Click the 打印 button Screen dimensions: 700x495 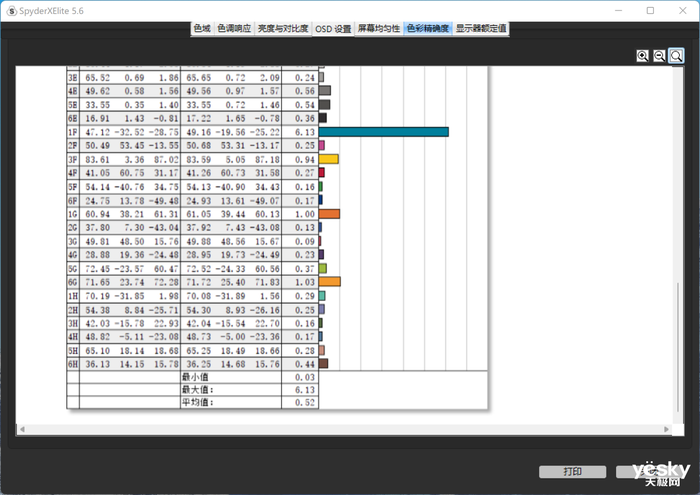[x=572, y=472]
